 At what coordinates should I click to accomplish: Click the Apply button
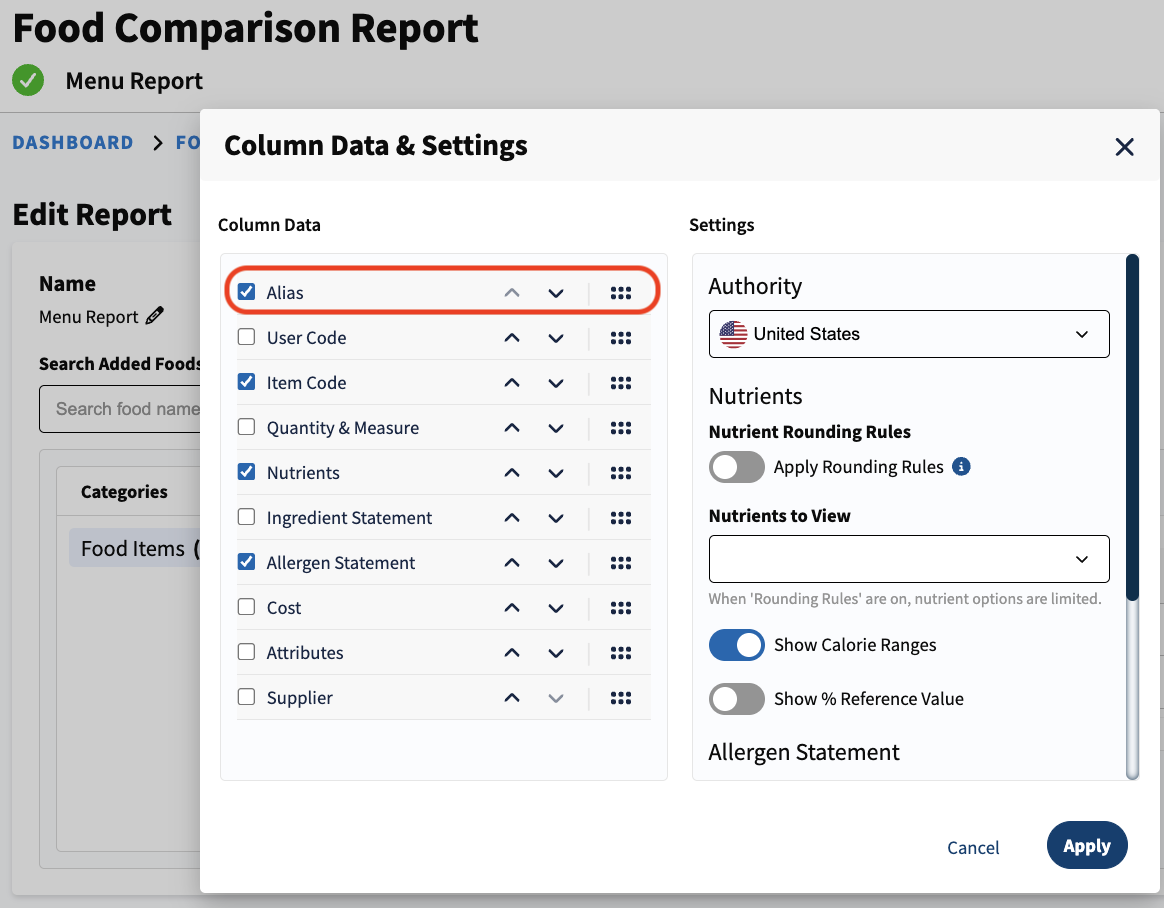(1087, 846)
